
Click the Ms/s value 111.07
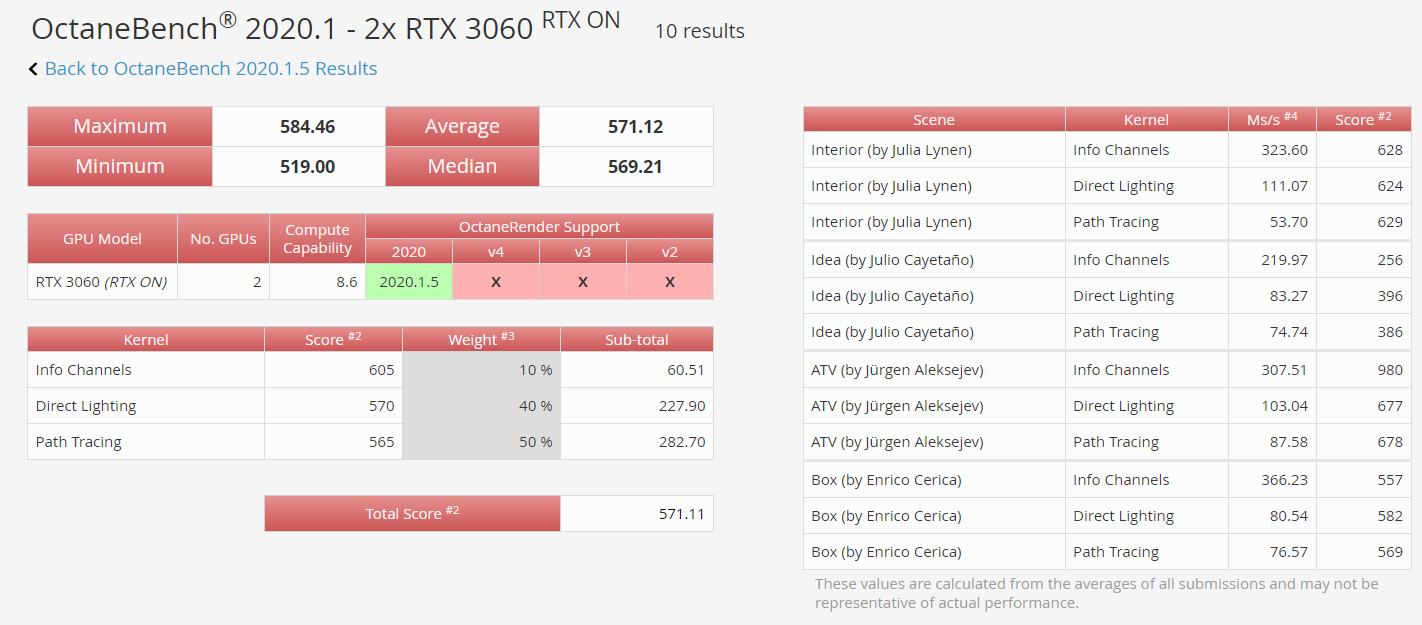pyautogui.click(x=1285, y=186)
